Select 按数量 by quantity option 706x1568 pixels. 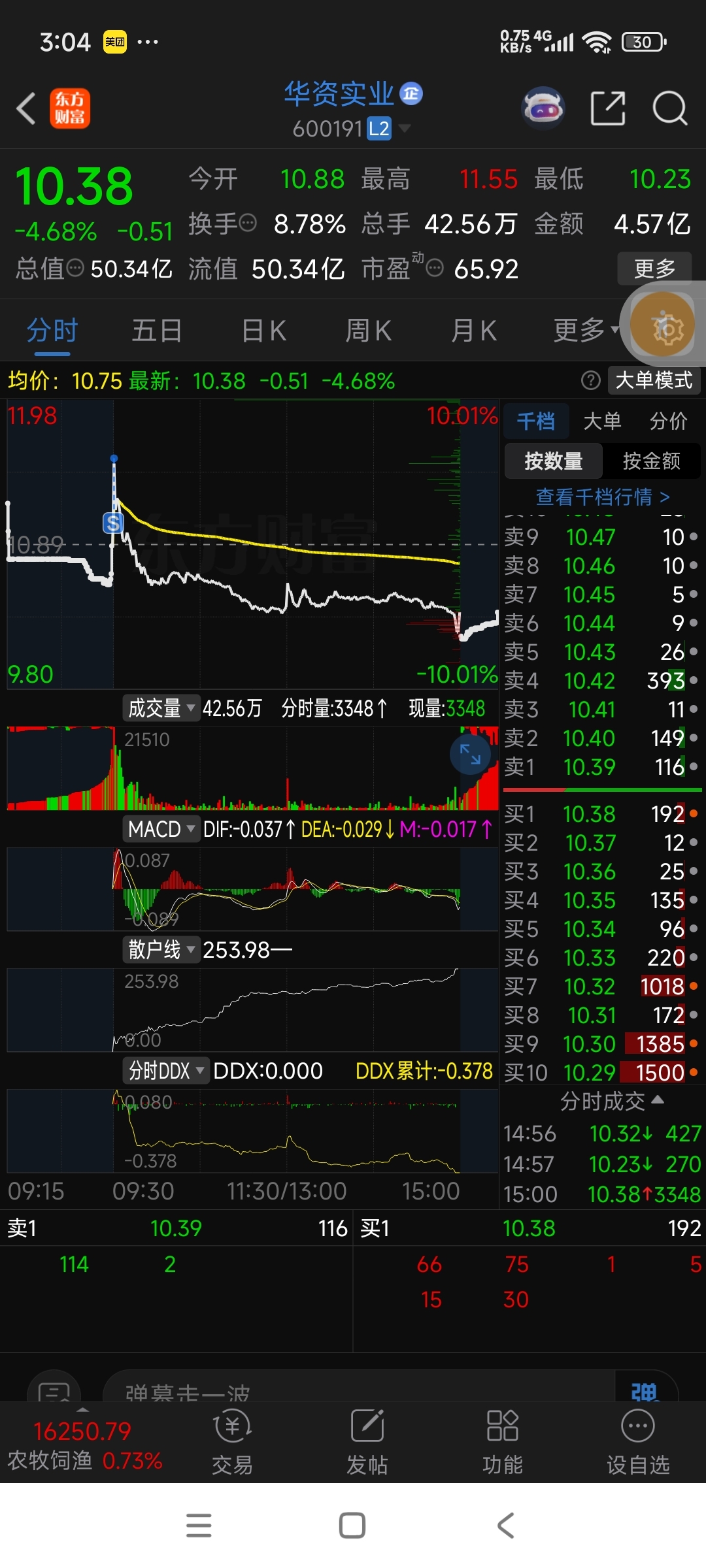553,461
